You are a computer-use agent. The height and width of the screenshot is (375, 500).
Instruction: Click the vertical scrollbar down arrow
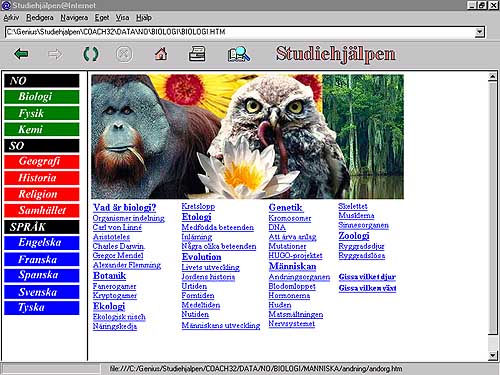coord(493,356)
